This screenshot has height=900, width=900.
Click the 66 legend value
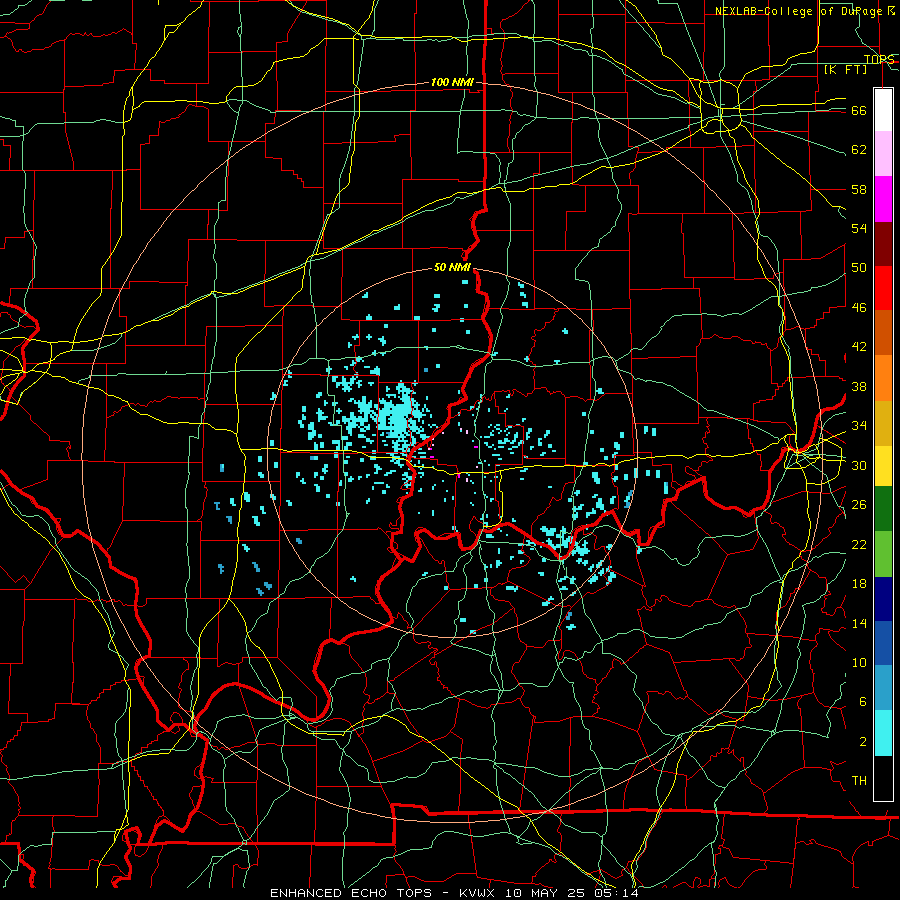859,110
